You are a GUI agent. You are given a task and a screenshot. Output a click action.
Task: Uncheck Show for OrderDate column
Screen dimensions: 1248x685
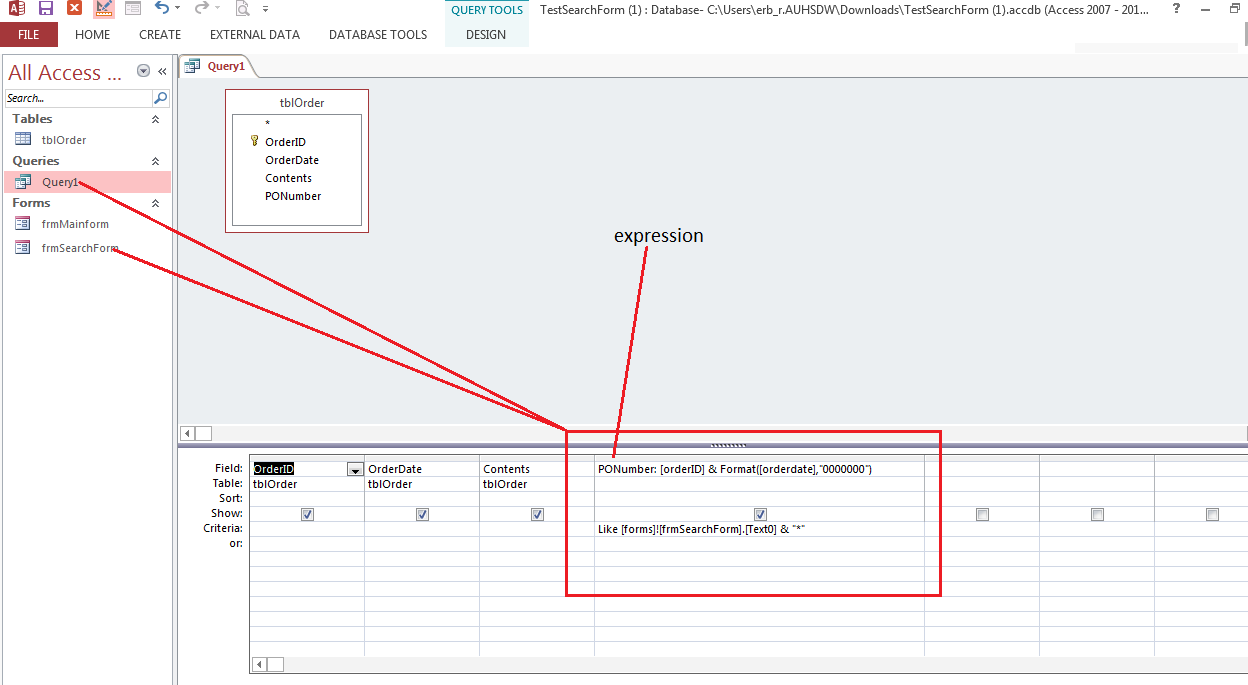(x=422, y=514)
